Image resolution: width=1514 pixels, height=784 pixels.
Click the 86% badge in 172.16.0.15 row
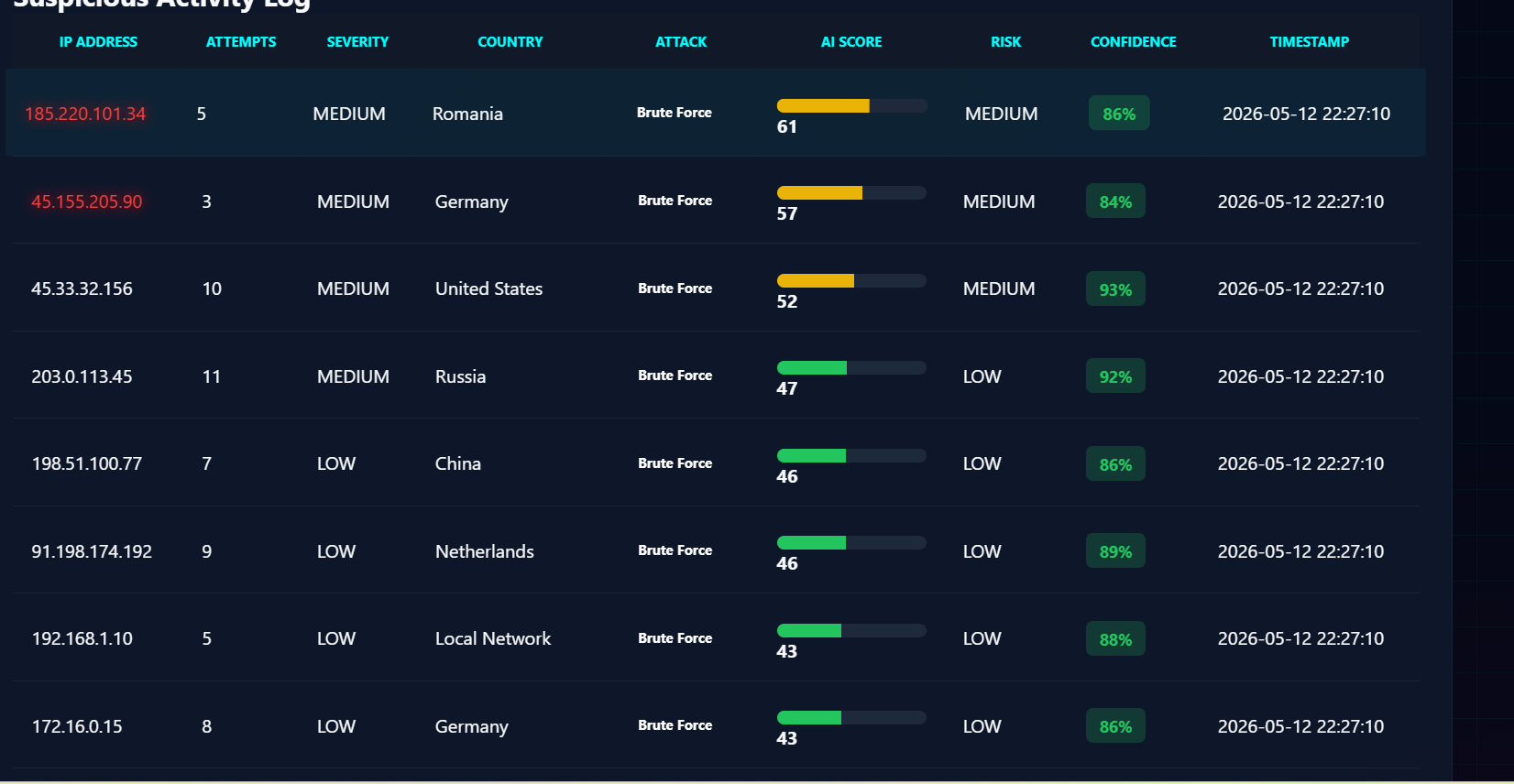click(x=1115, y=726)
